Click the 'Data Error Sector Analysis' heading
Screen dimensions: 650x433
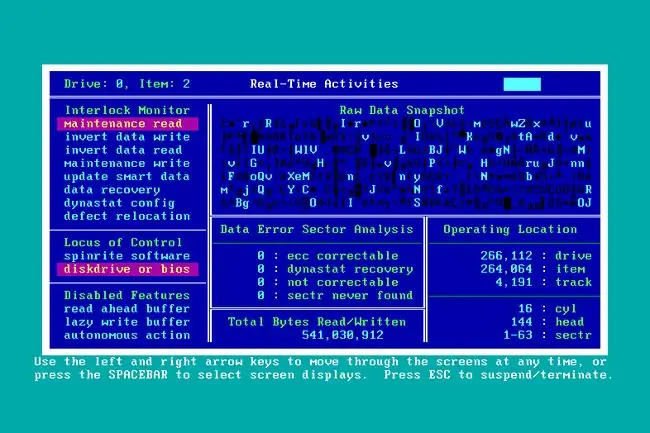(317, 229)
